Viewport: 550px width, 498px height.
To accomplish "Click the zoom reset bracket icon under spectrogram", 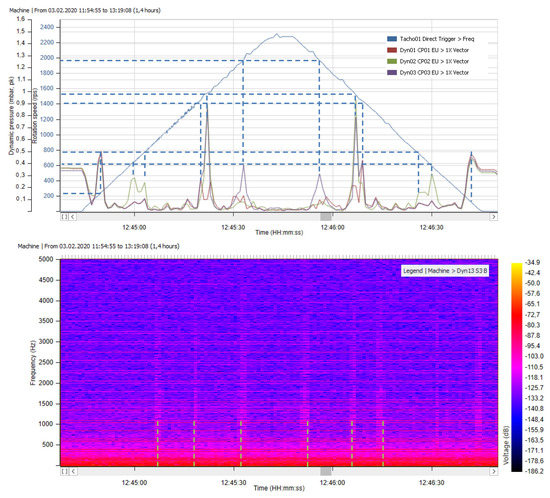I will pos(64,471).
